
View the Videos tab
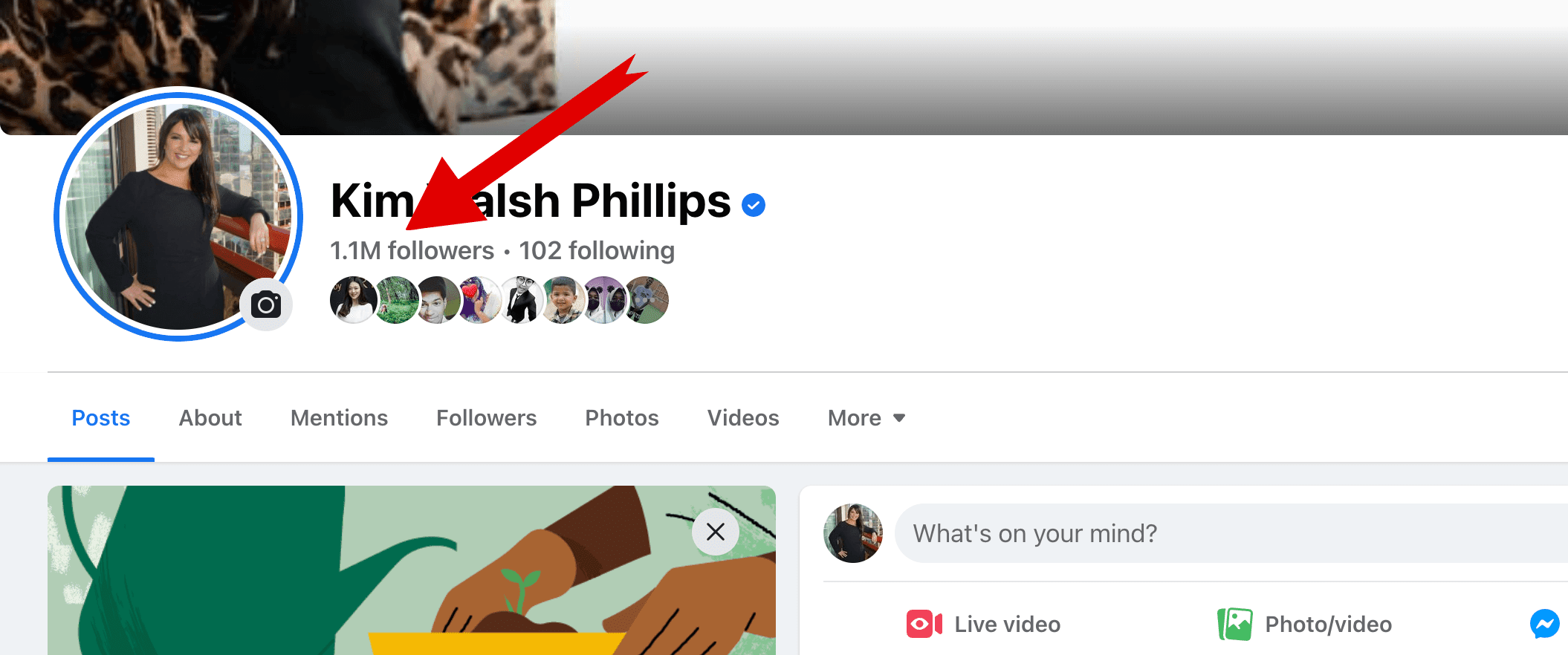(743, 418)
